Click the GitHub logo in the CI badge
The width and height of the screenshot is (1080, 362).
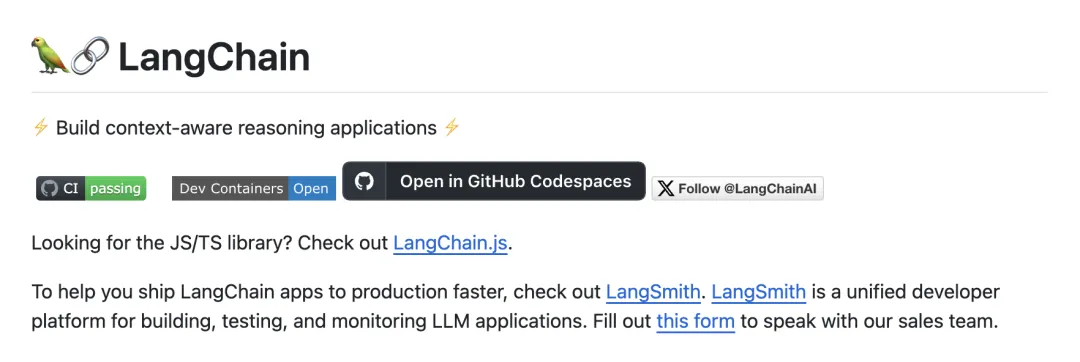pyautogui.click(x=49, y=189)
